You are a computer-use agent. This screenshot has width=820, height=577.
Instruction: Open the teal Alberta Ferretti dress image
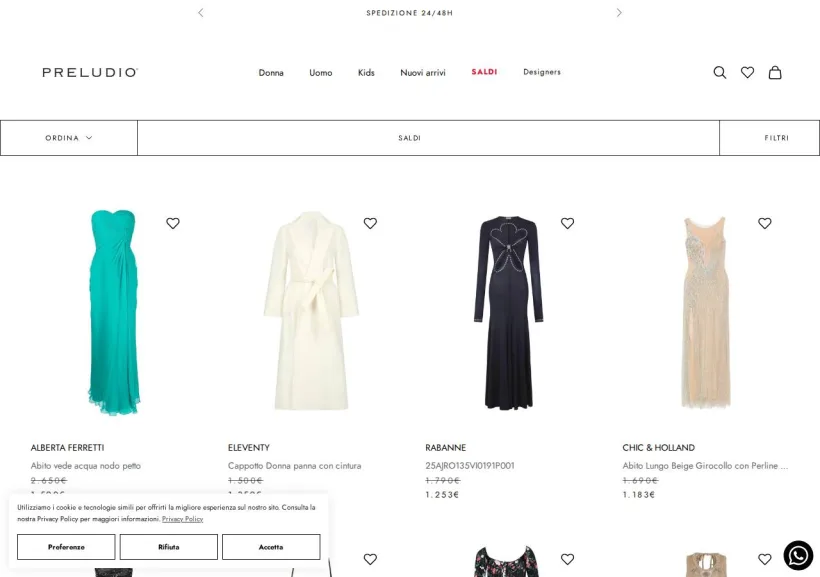(x=115, y=312)
